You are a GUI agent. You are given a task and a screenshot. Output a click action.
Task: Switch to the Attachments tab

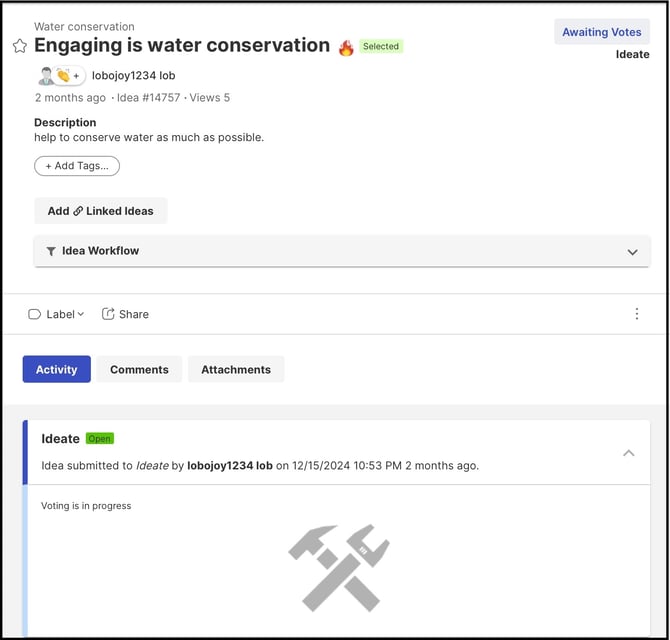pyautogui.click(x=236, y=370)
